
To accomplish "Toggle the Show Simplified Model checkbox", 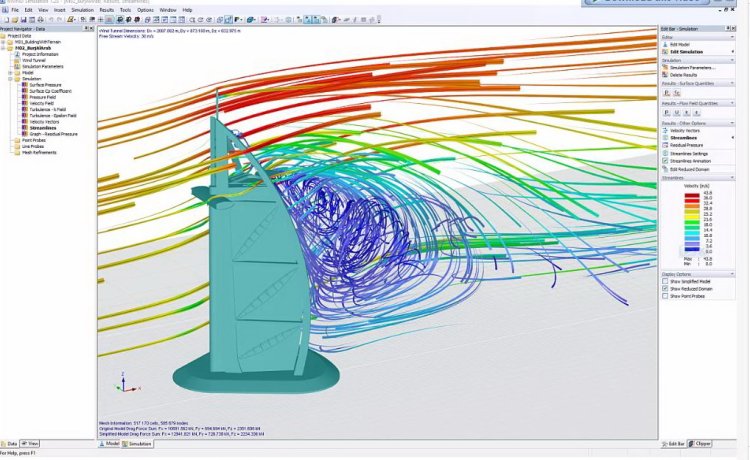I will tap(664, 281).
